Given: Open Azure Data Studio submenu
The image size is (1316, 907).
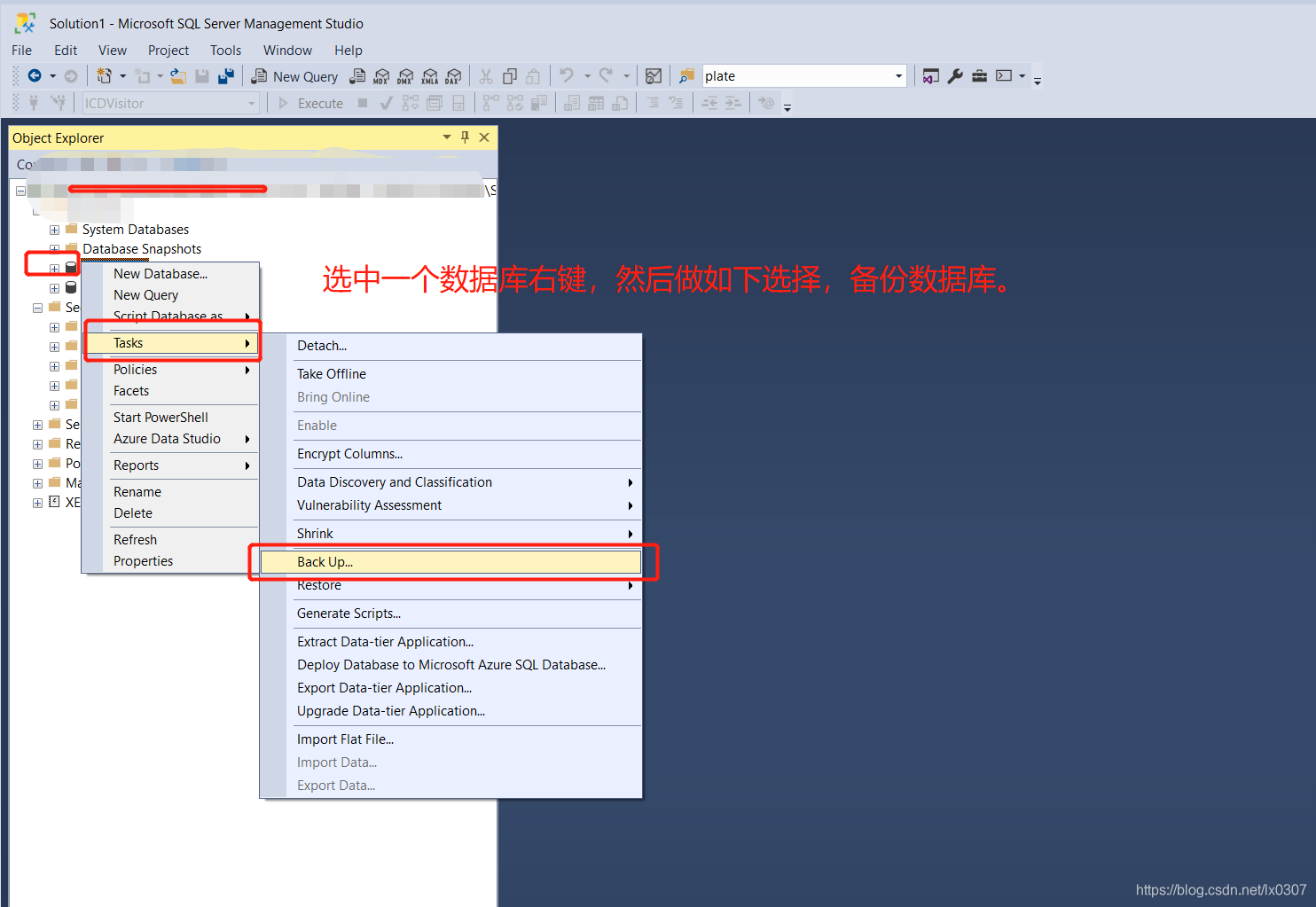Looking at the screenshot, I should pyautogui.click(x=170, y=439).
